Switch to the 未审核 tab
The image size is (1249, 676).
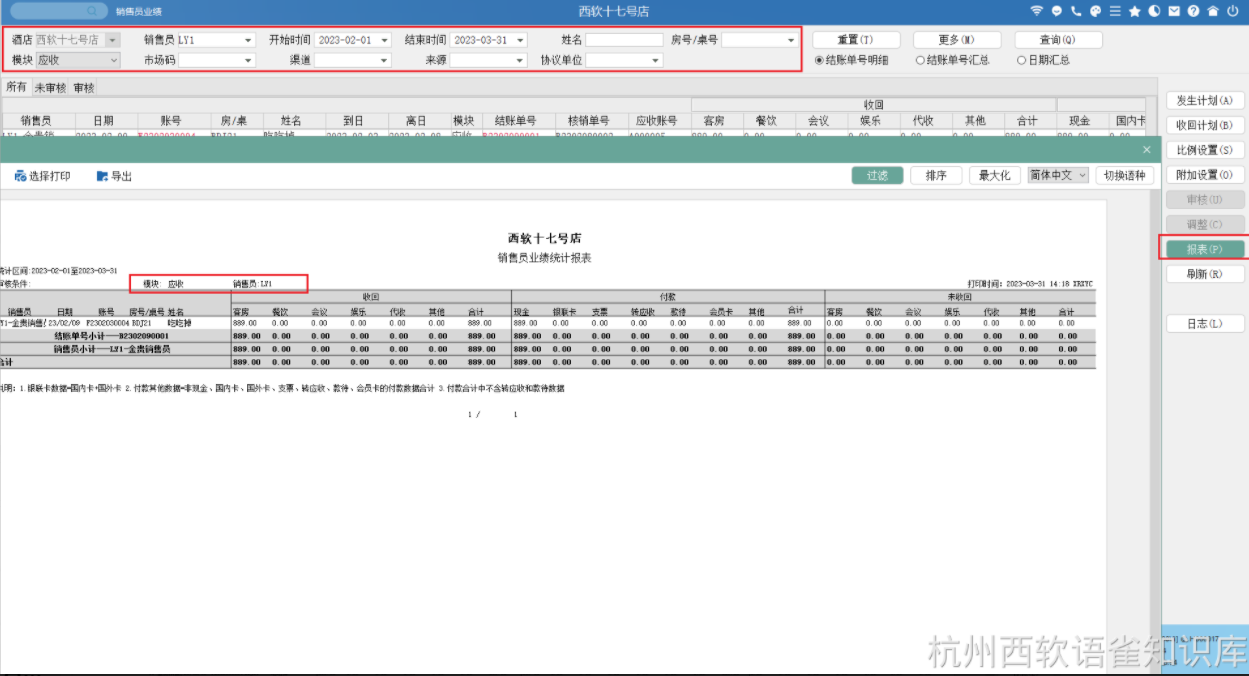click(x=50, y=87)
